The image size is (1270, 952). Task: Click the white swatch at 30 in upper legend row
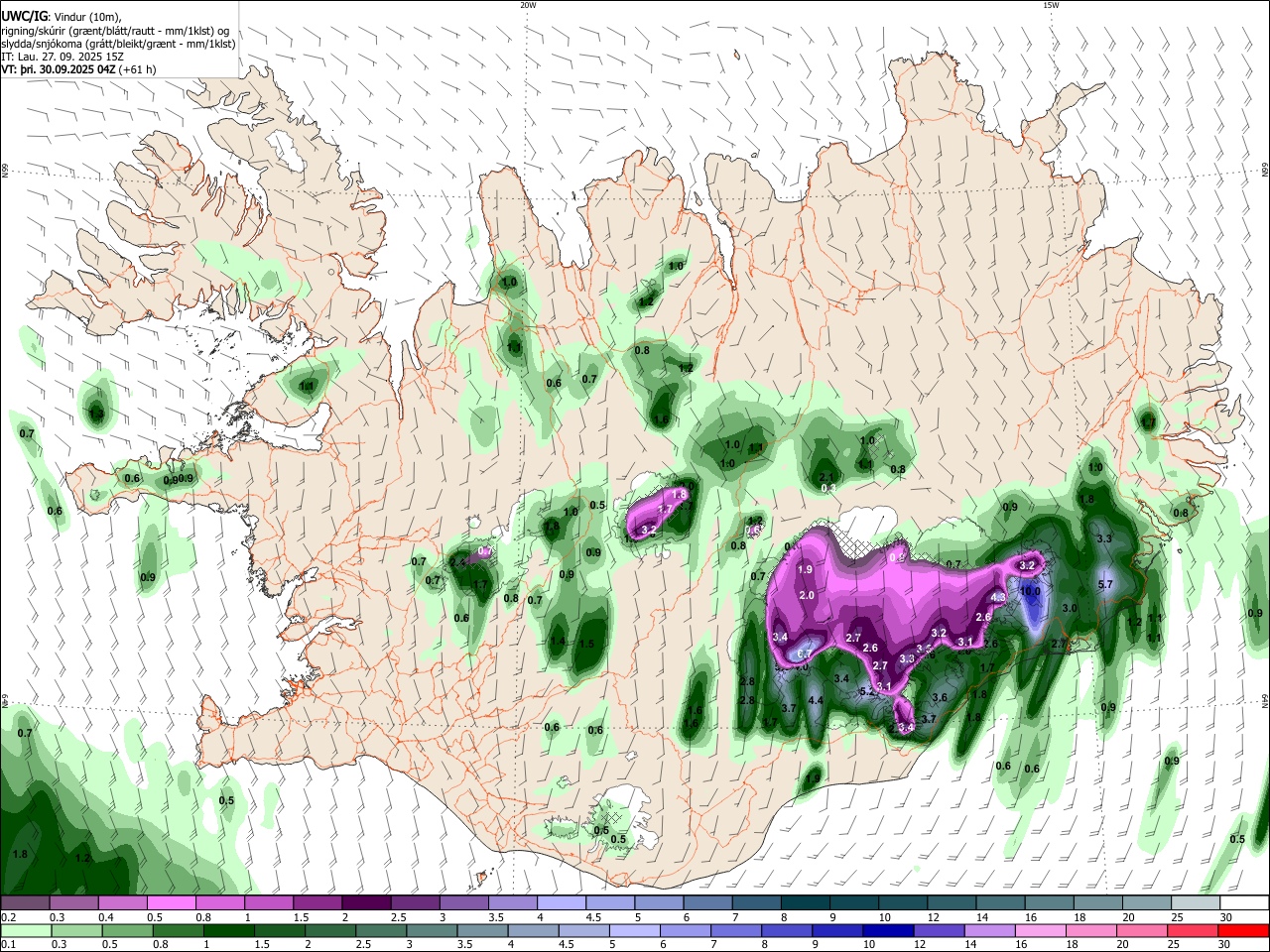[x=1243, y=903]
